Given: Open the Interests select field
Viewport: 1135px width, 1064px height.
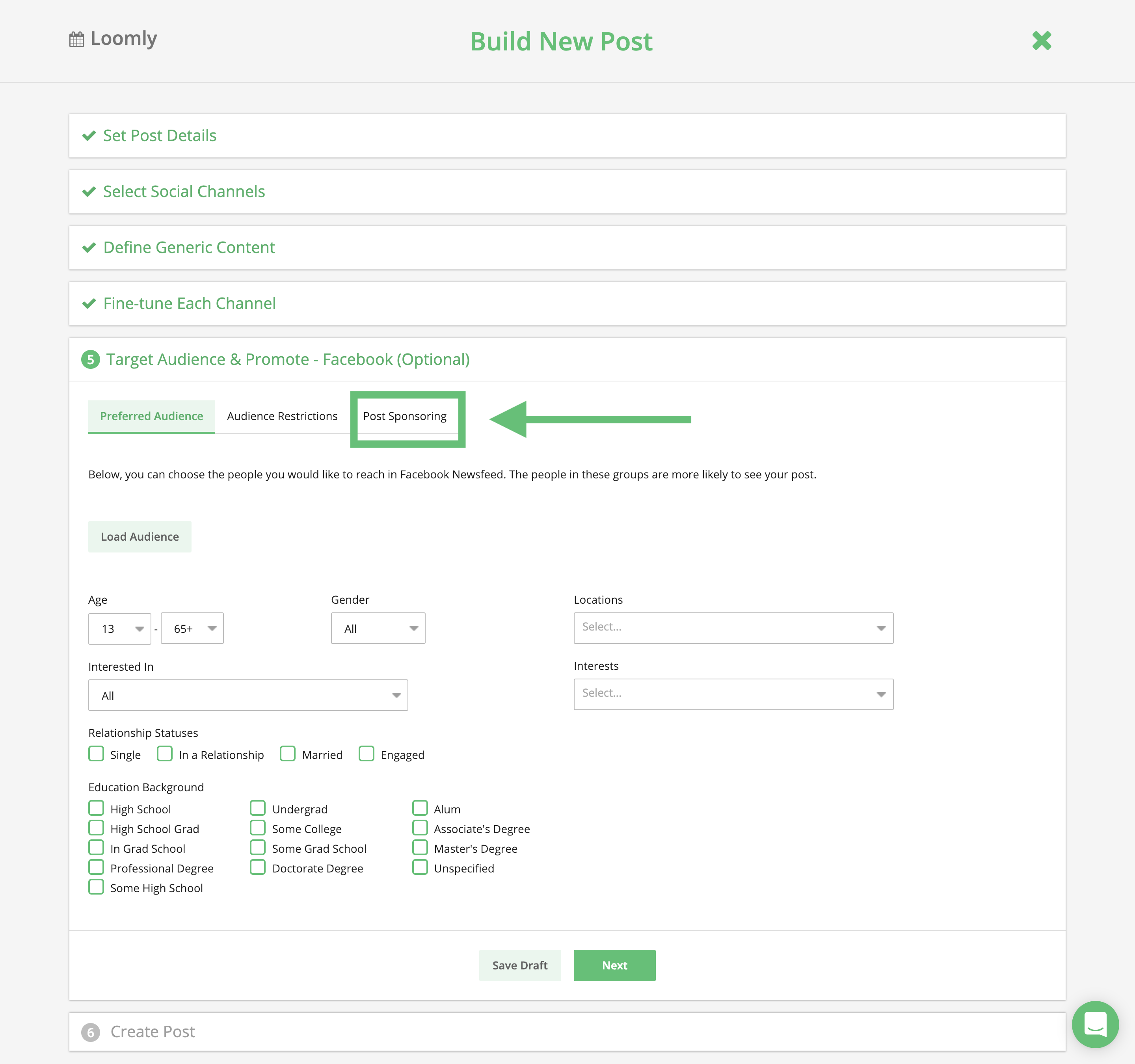Looking at the screenshot, I should coord(733,694).
